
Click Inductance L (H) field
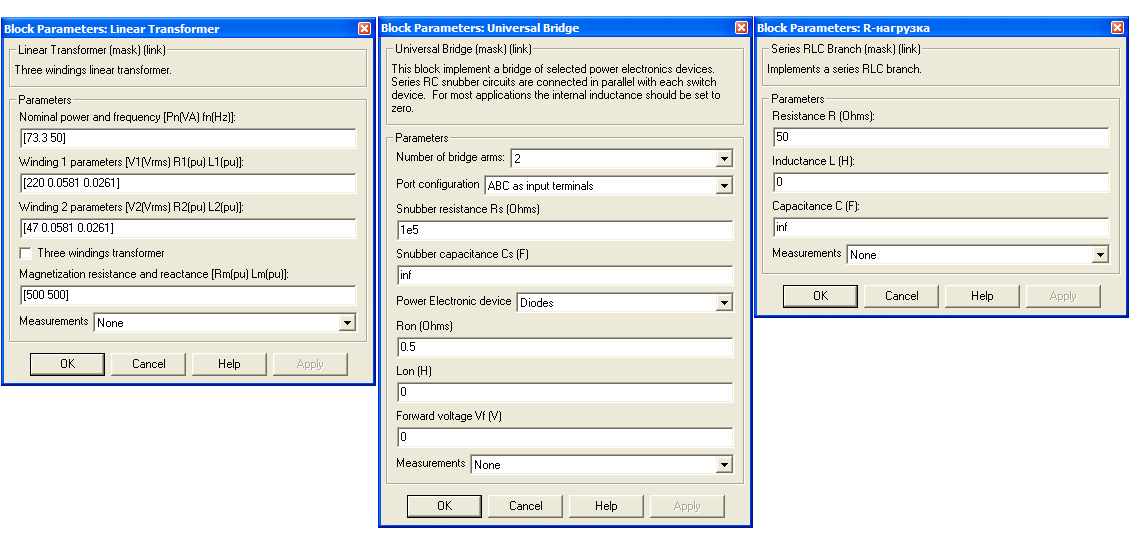click(941, 182)
